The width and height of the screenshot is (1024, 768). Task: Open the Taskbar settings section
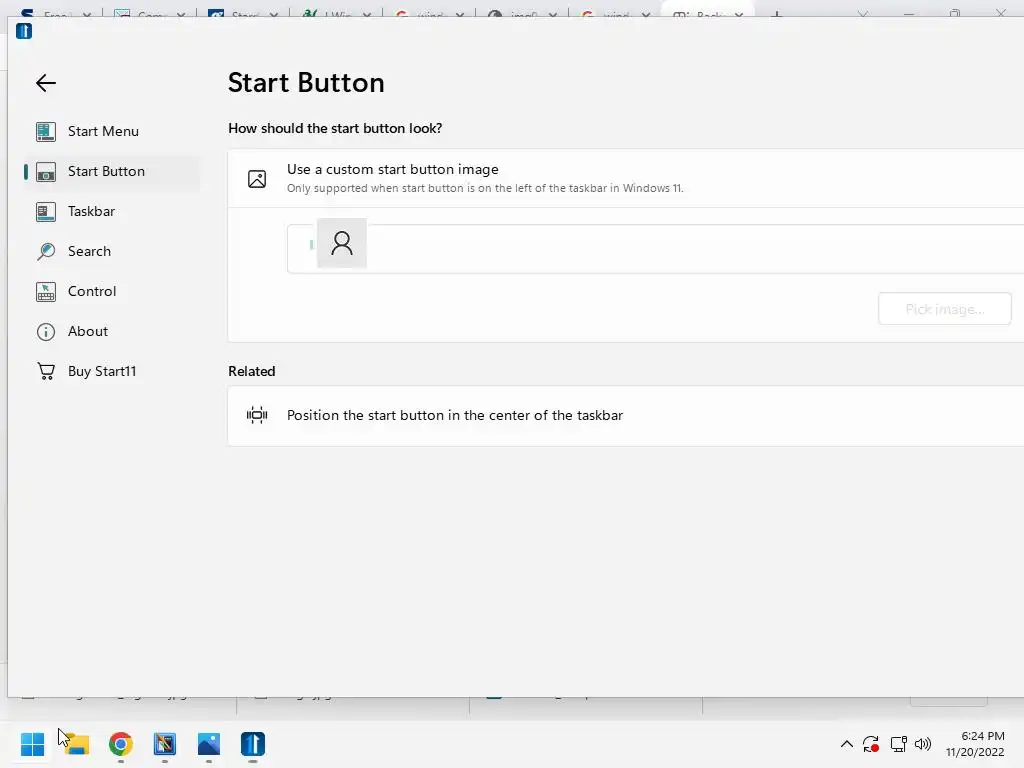(112, 211)
